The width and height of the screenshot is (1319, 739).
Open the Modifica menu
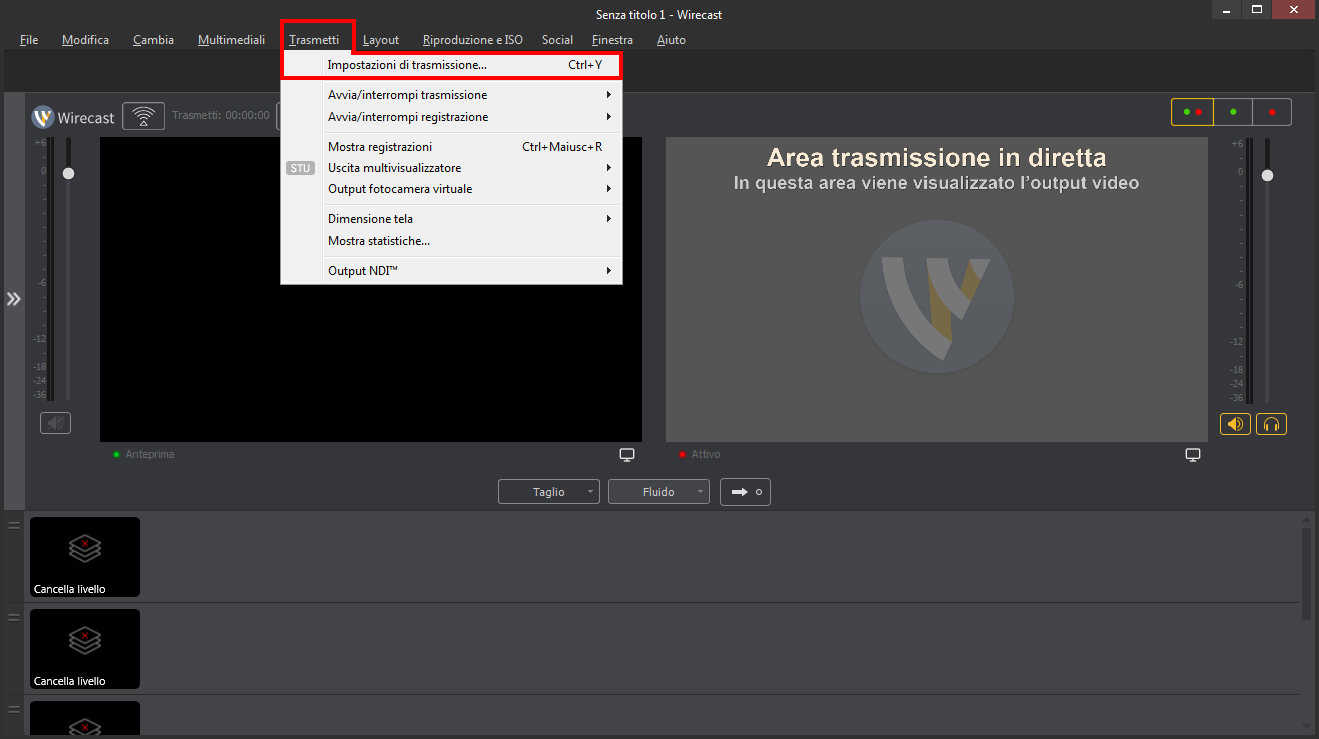pos(85,40)
